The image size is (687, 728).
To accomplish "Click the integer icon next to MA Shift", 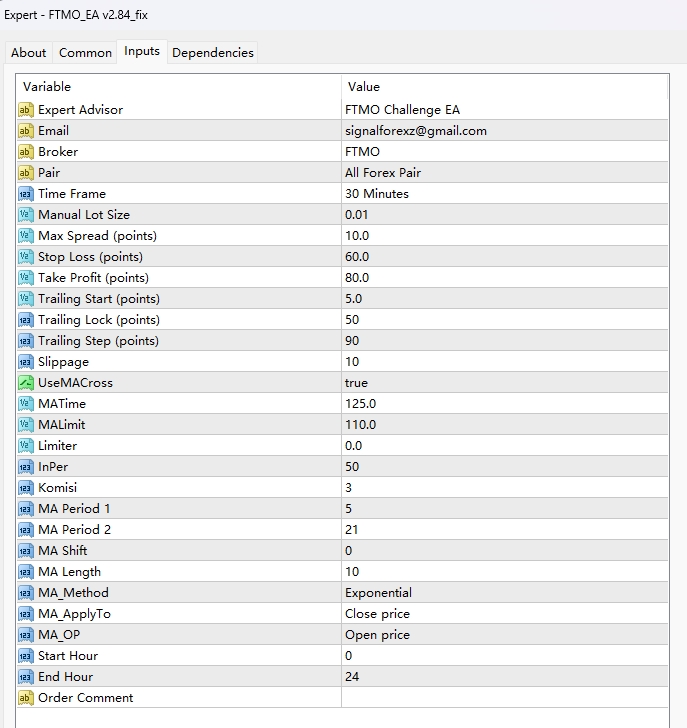I will pos(26,551).
